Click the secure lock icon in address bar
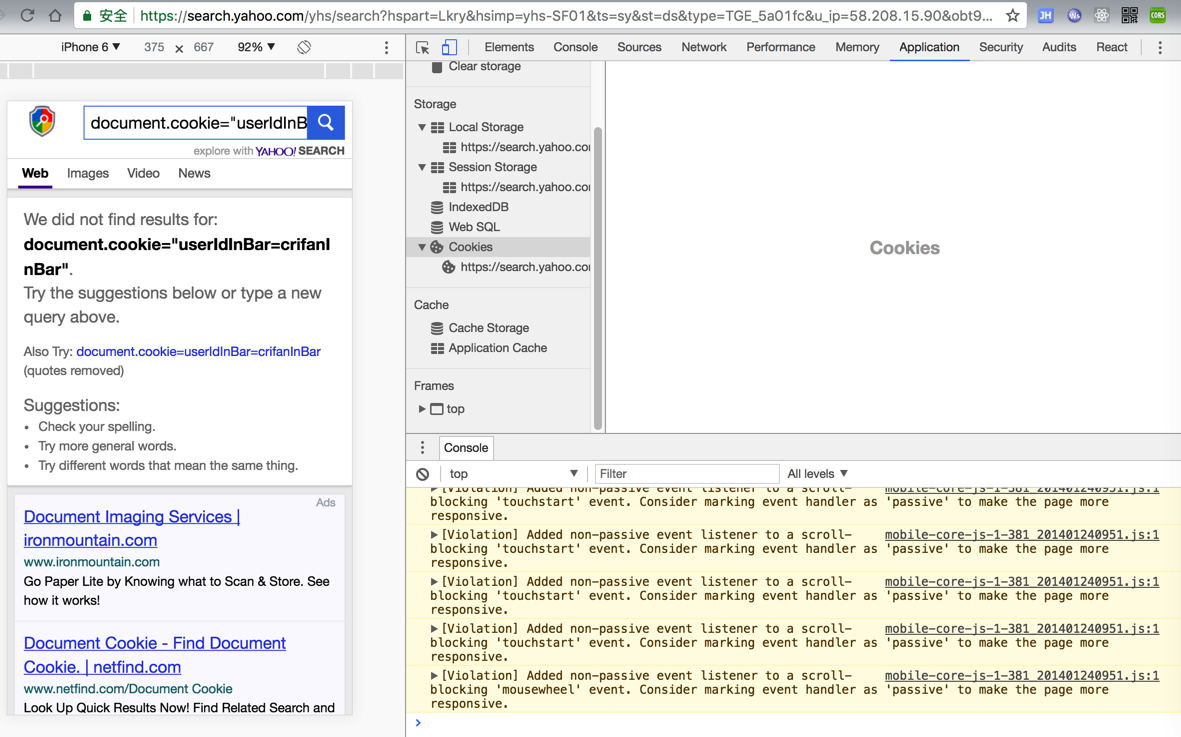Image resolution: width=1181 pixels, height=737 pixels. (87, 16)
